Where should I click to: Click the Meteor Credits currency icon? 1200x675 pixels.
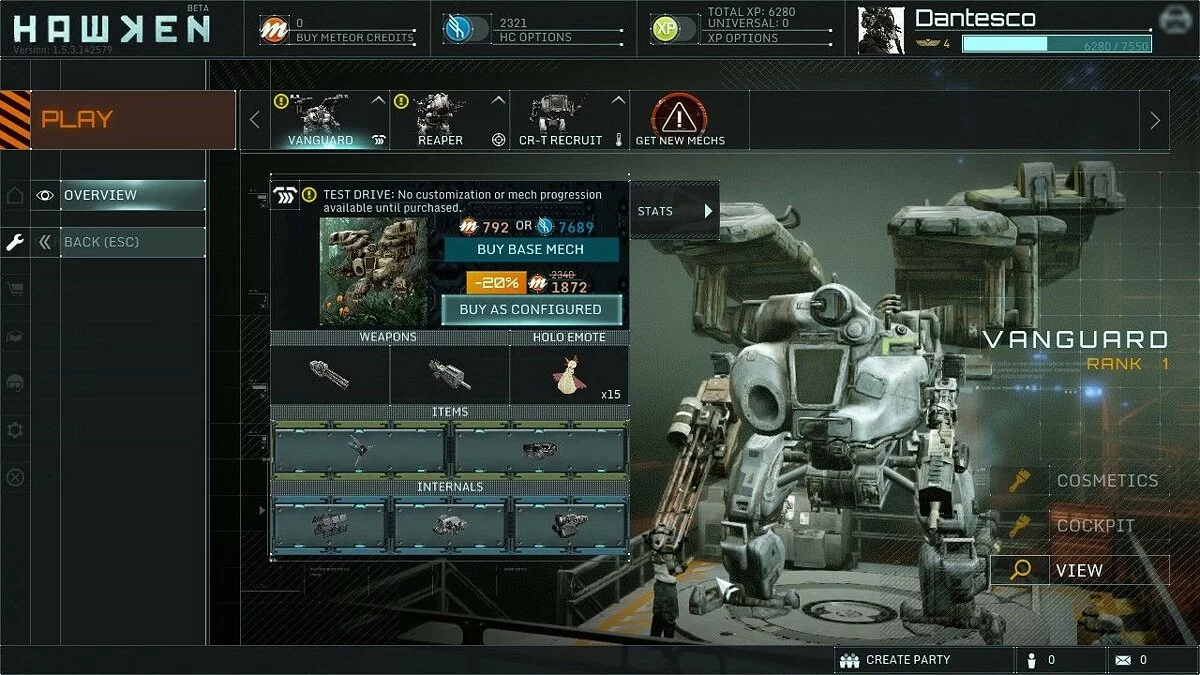[274, 29]
